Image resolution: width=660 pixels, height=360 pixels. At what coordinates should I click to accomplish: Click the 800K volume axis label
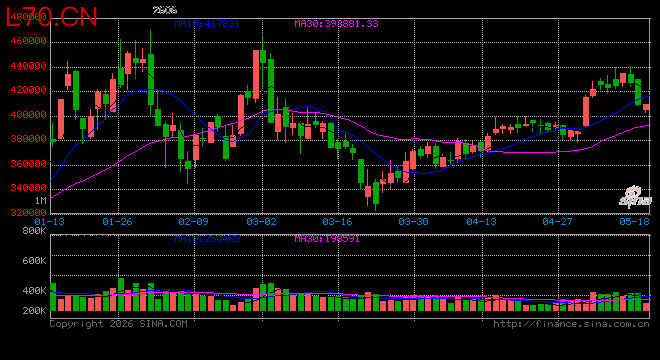point(35,231)
